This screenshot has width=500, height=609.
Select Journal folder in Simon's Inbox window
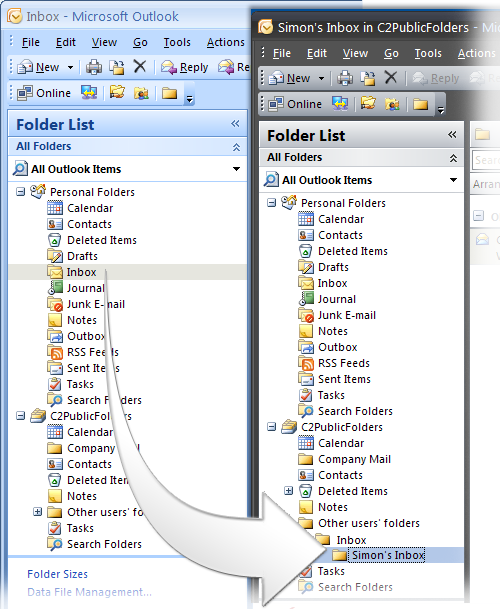coord(327,299)
